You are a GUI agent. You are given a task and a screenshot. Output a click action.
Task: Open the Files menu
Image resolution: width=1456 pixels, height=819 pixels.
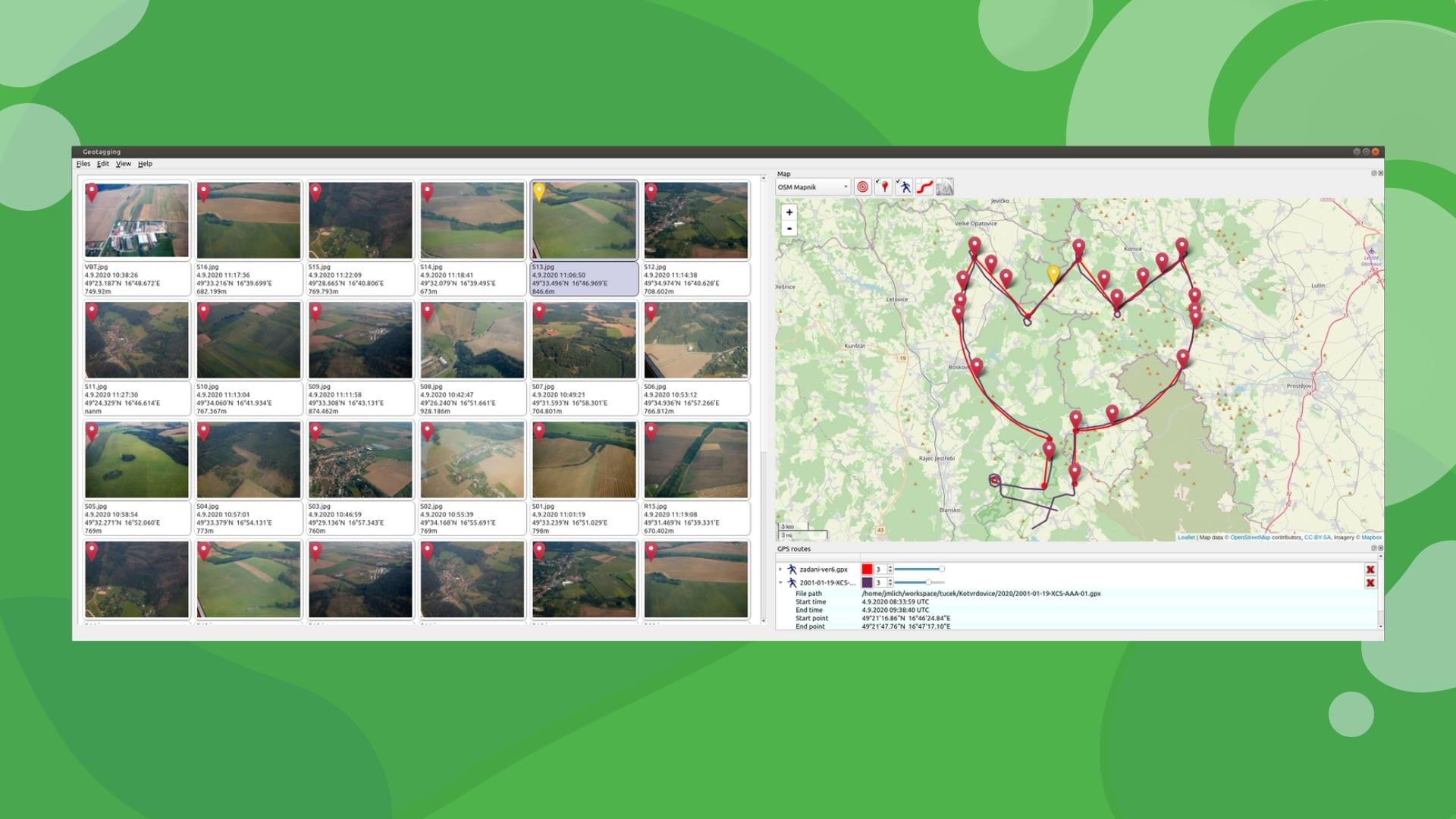[83, 164]
